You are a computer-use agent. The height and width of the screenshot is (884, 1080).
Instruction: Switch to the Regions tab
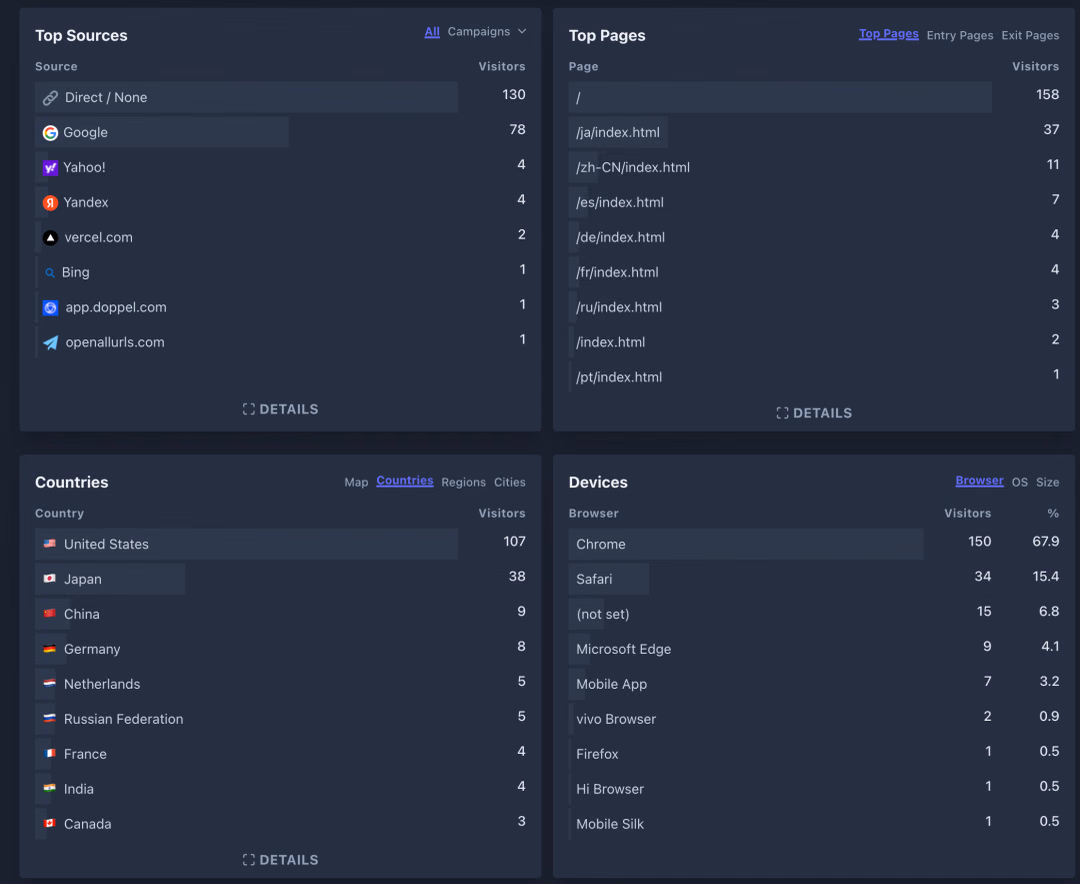[464, 482]
